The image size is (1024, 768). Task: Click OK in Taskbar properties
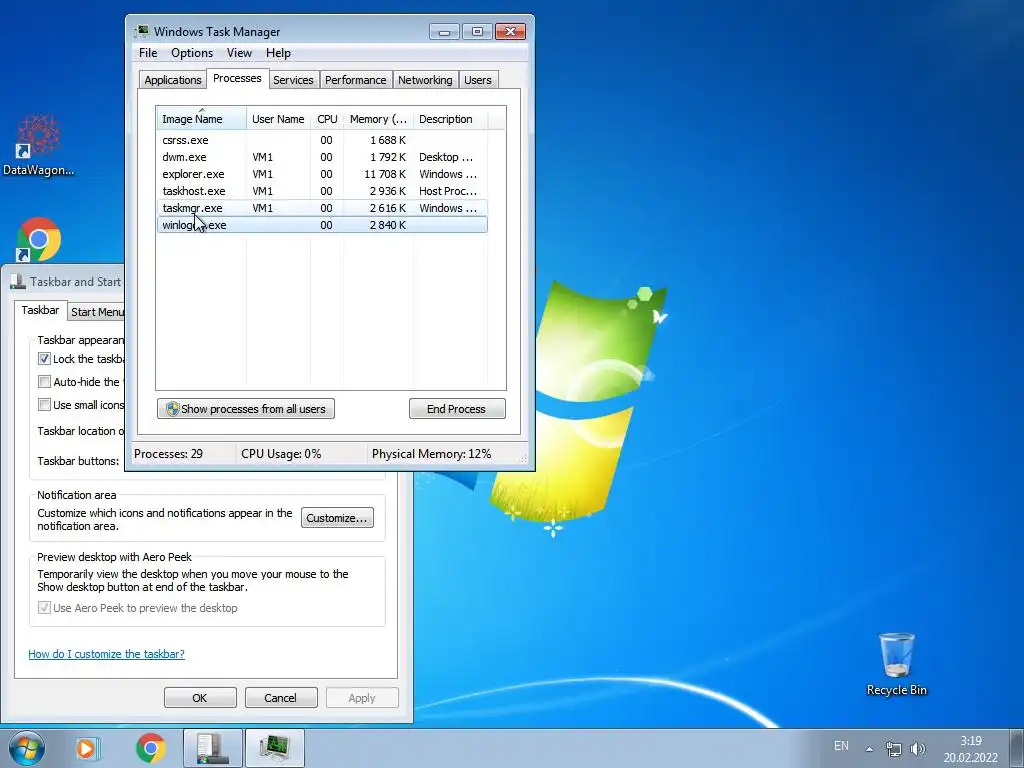[x=200, y=697]
